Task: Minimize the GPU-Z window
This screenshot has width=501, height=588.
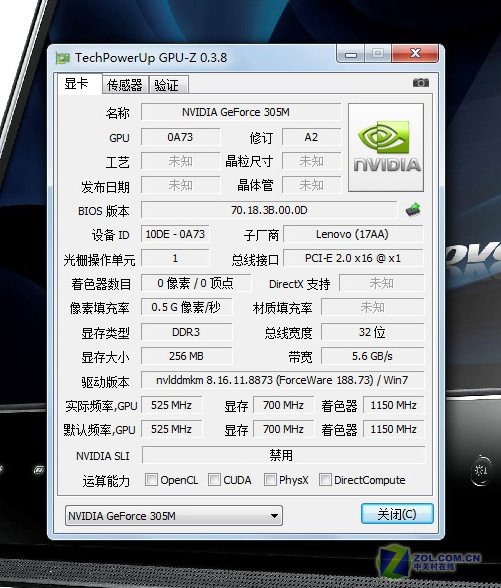Action: (351, 54)
